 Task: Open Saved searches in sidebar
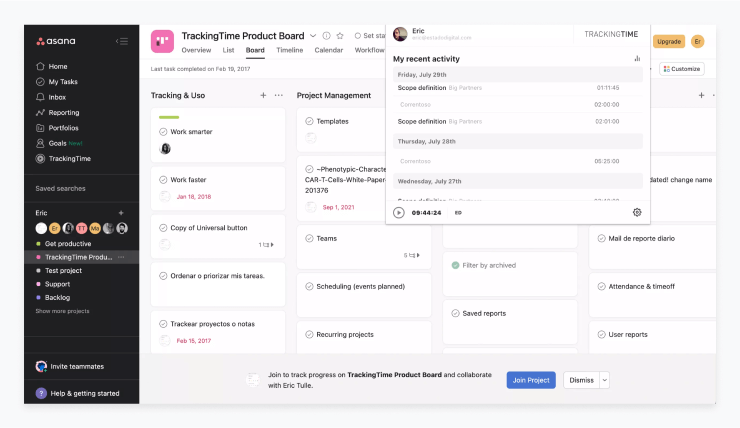click(x=60, y=188)
